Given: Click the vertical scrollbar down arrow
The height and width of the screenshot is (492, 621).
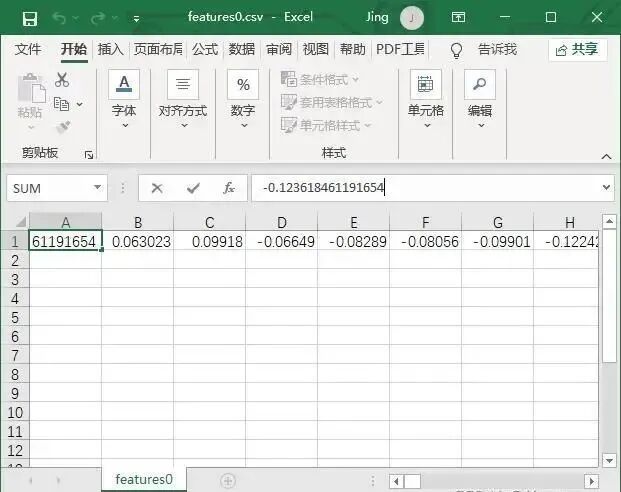Looking at the screenshot, I should [x=609, y=460].
